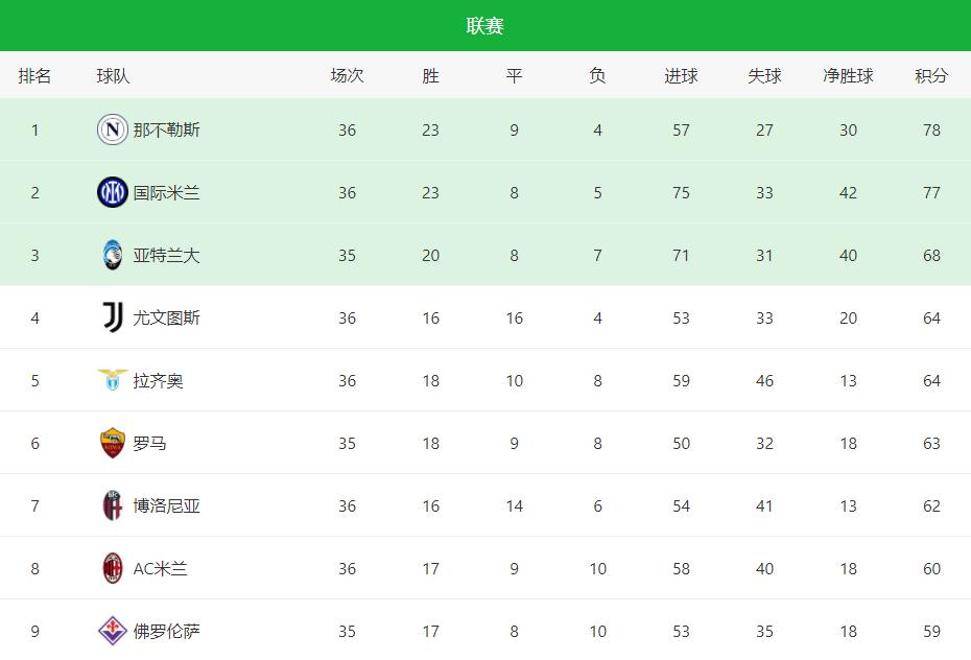Viewport: 971px width, 660px height.
Task: Sort by the 净胜球 column header
Action: click(848, 76)
